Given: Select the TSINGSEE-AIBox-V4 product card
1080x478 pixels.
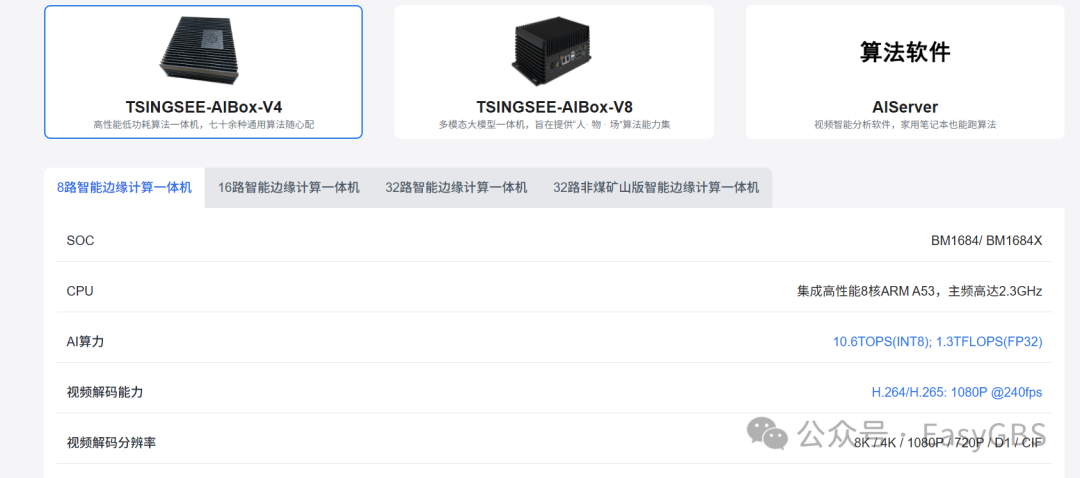Looking at the screenshot, I should [x=203, y=72].
